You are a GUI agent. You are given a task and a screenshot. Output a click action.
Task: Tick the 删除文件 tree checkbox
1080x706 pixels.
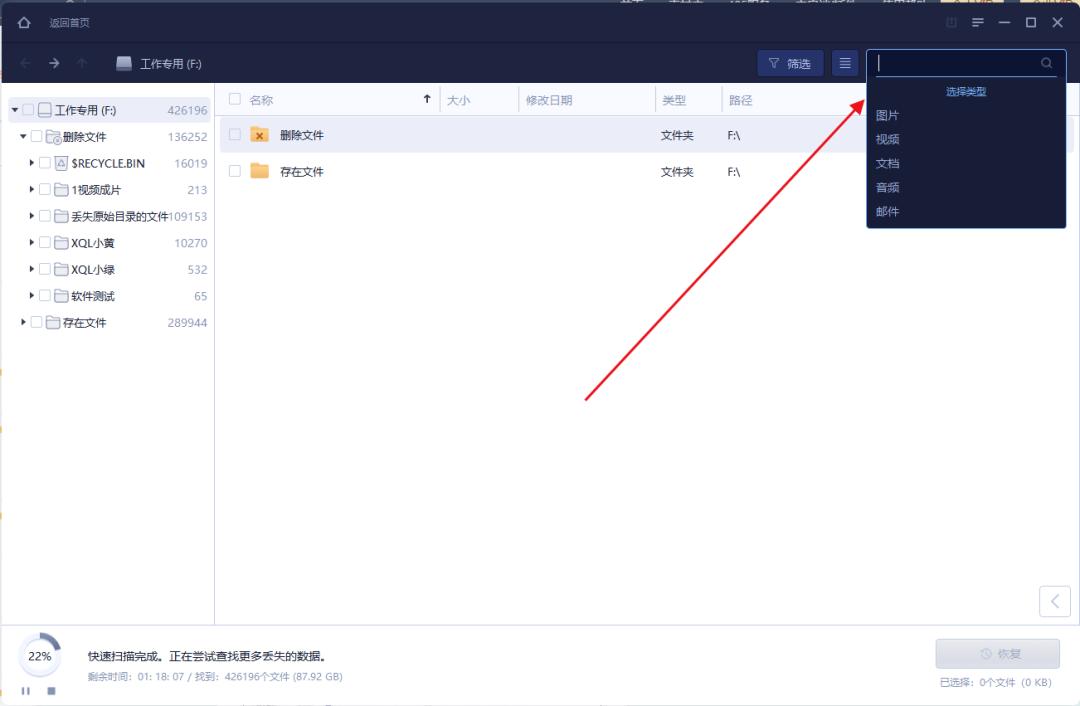pos(37,136)
